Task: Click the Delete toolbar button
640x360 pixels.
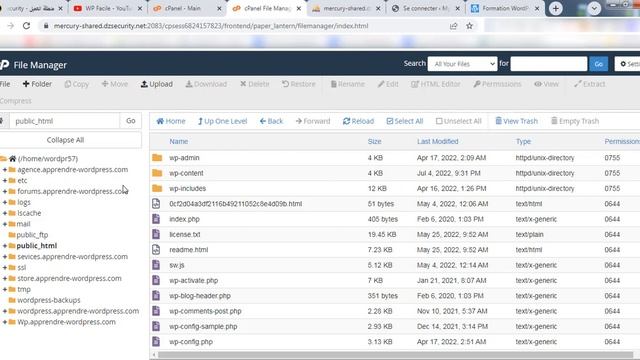Action: (255, 84)
